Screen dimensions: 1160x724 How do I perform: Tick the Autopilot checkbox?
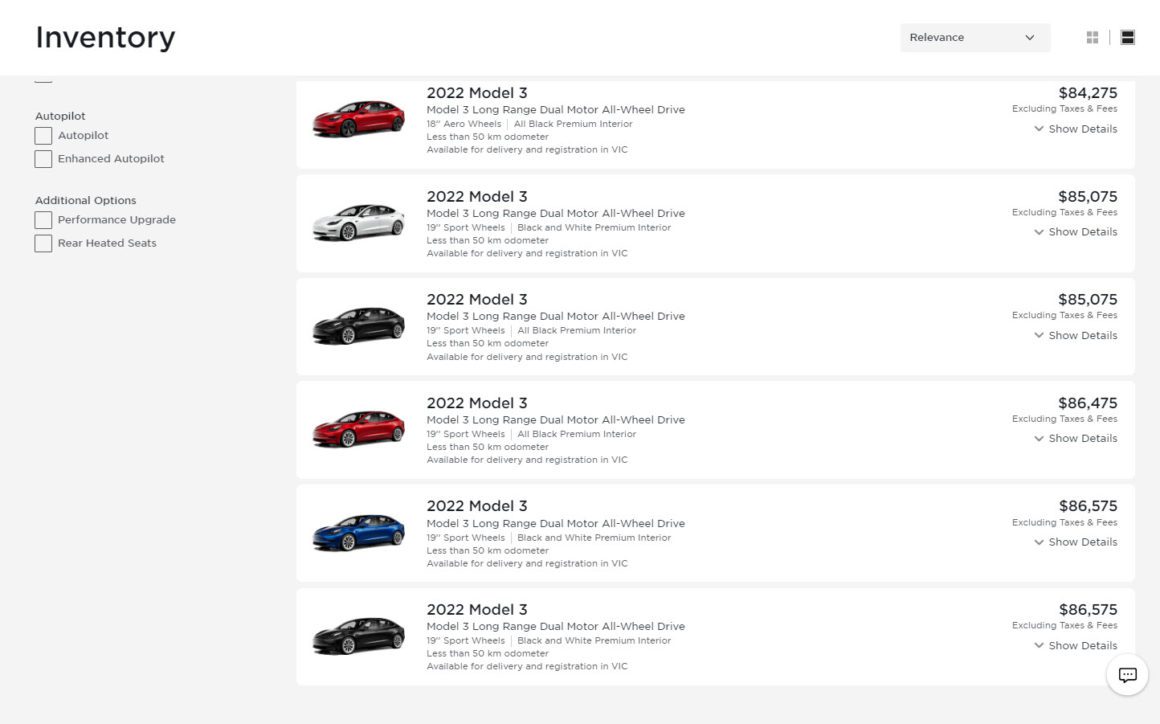coord(44,135)
